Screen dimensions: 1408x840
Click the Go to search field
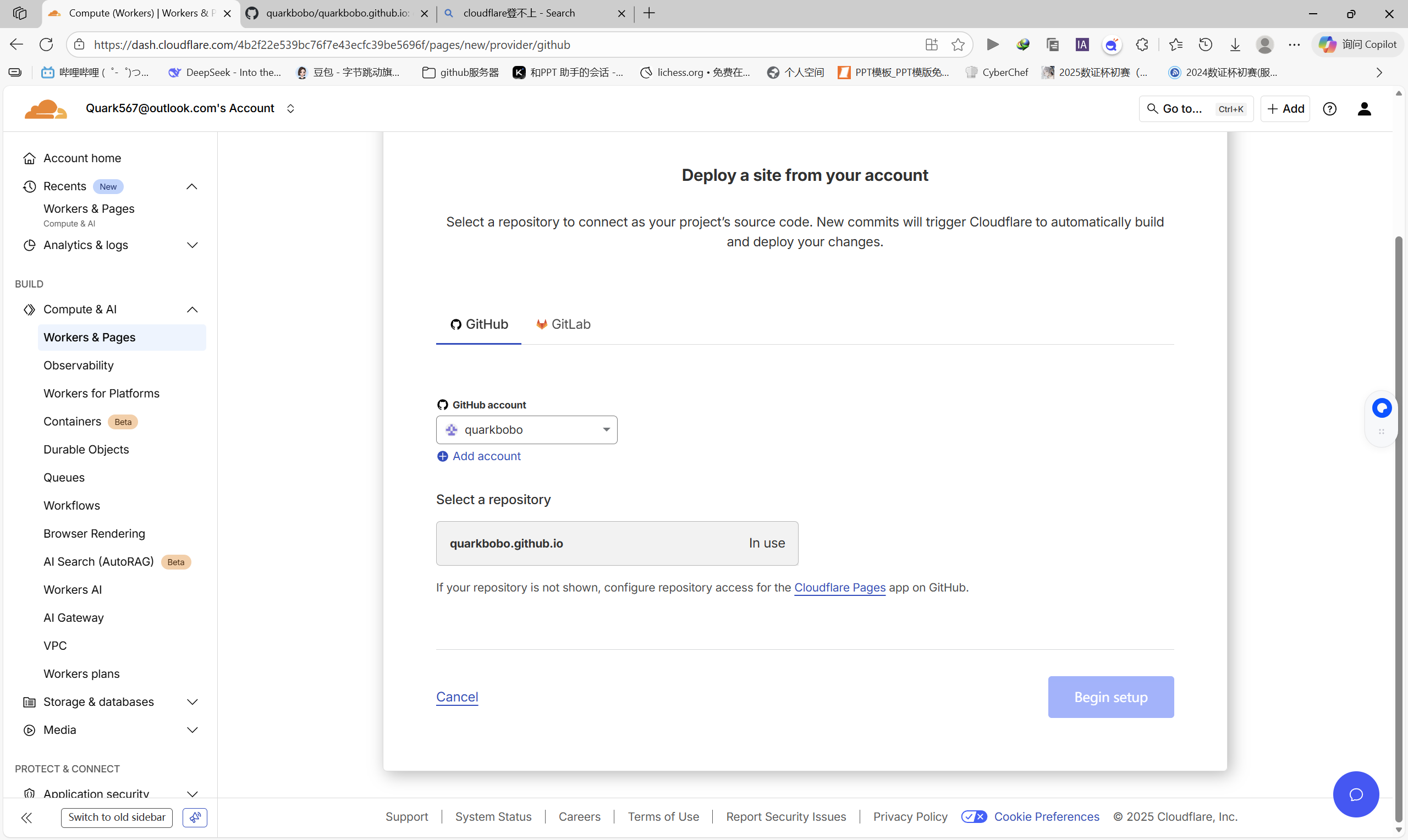(x=1195, y=109)
